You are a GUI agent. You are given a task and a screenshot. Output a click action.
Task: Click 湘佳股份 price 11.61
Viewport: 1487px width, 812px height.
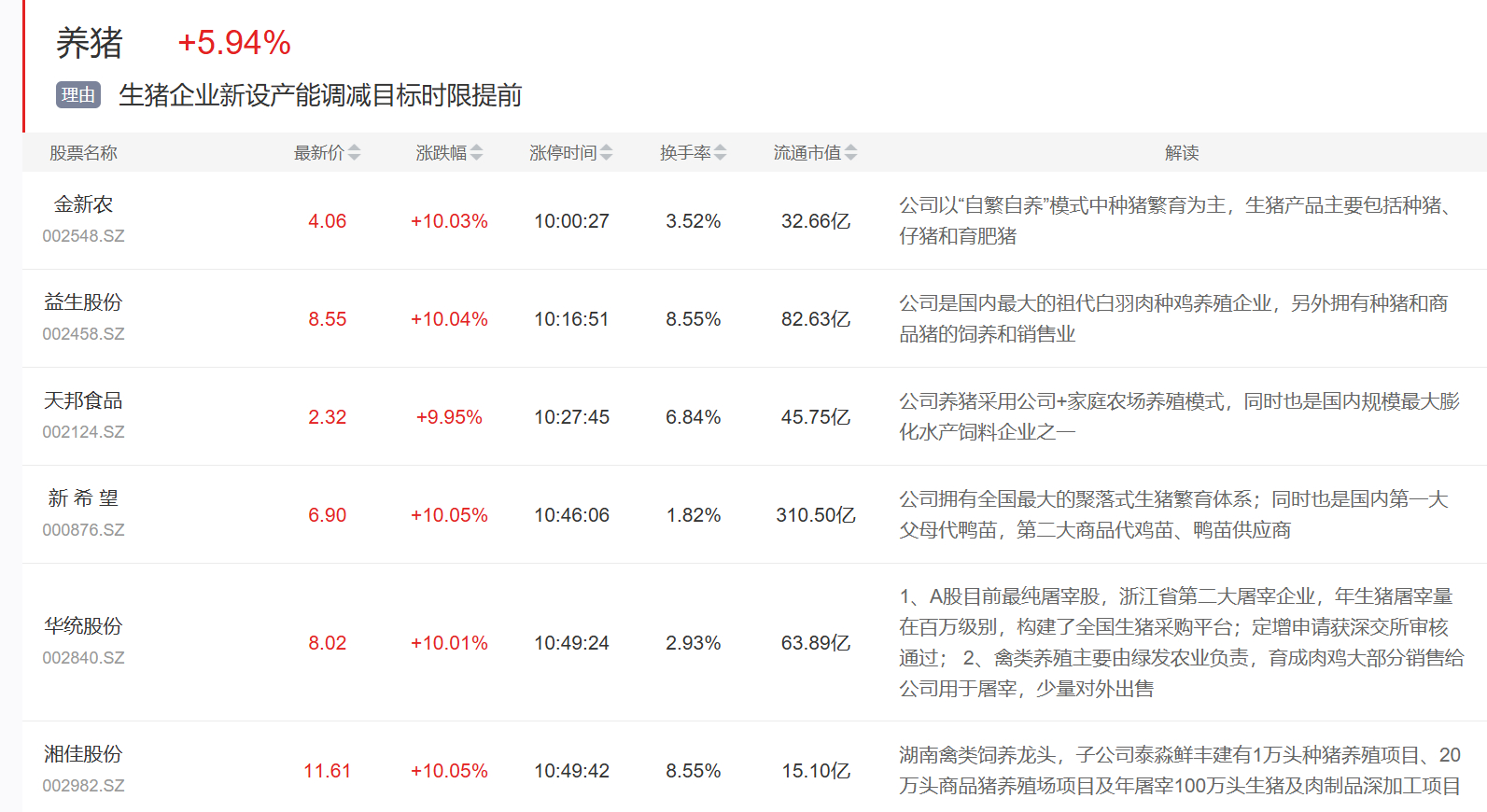point(328,771)
